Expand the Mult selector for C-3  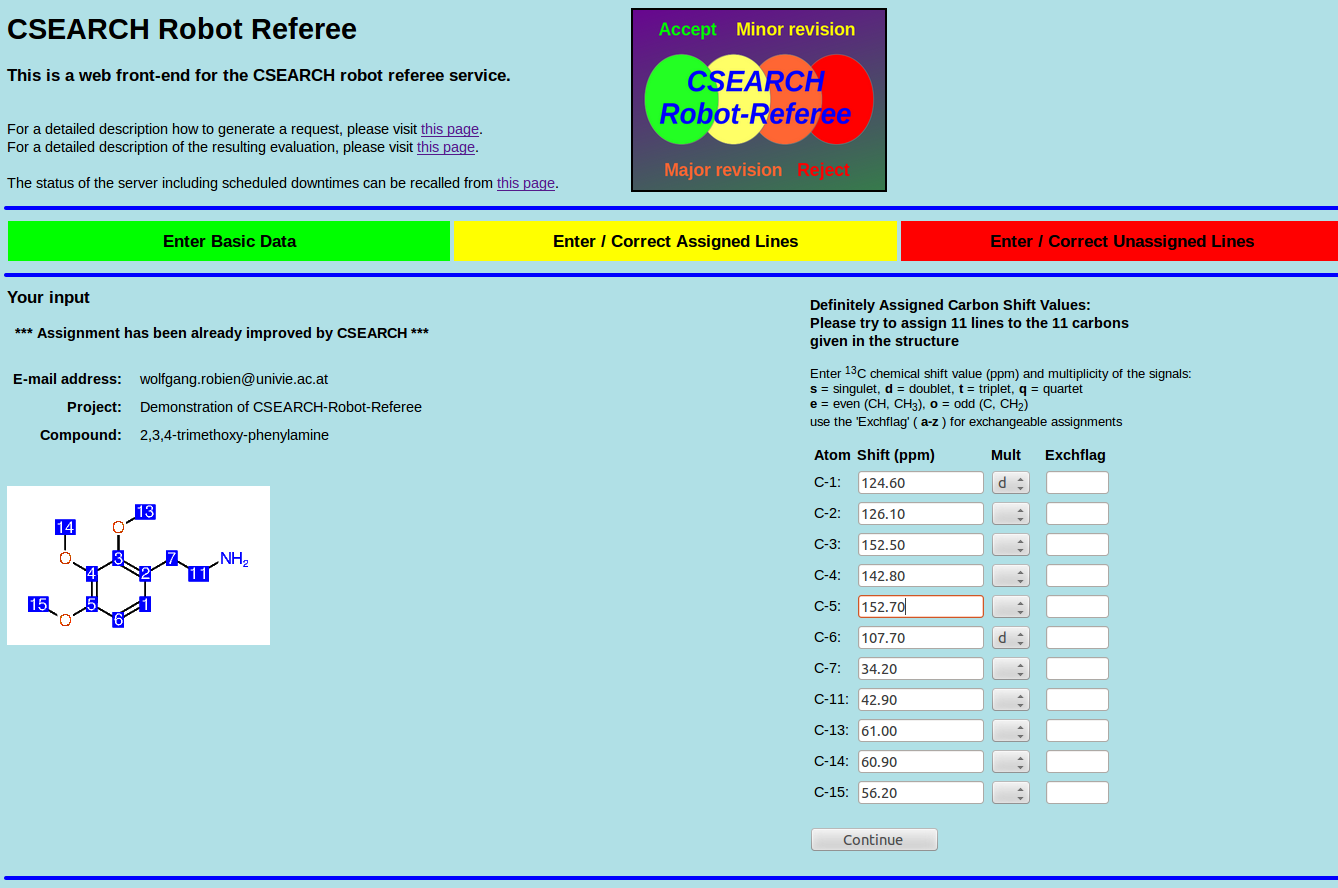(1010, 545)
